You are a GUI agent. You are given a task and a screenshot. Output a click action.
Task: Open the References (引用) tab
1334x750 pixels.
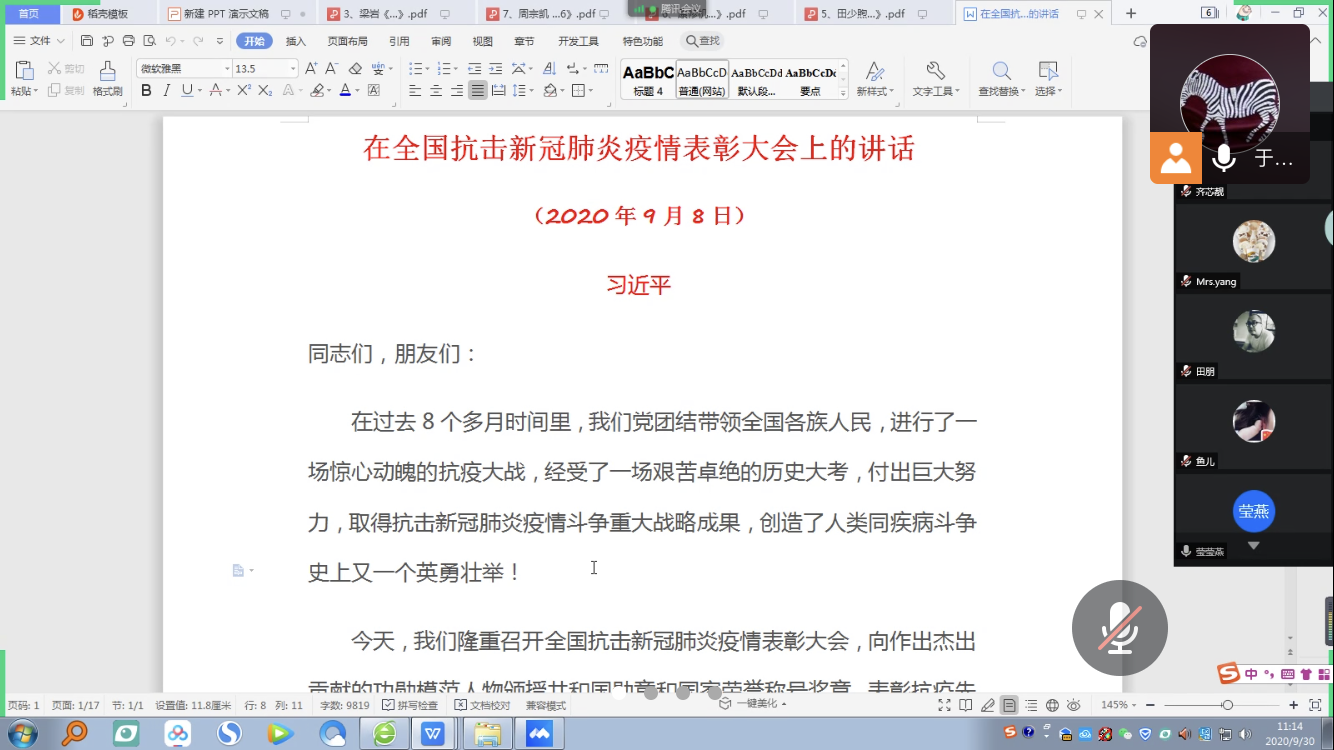click(399, 41)
